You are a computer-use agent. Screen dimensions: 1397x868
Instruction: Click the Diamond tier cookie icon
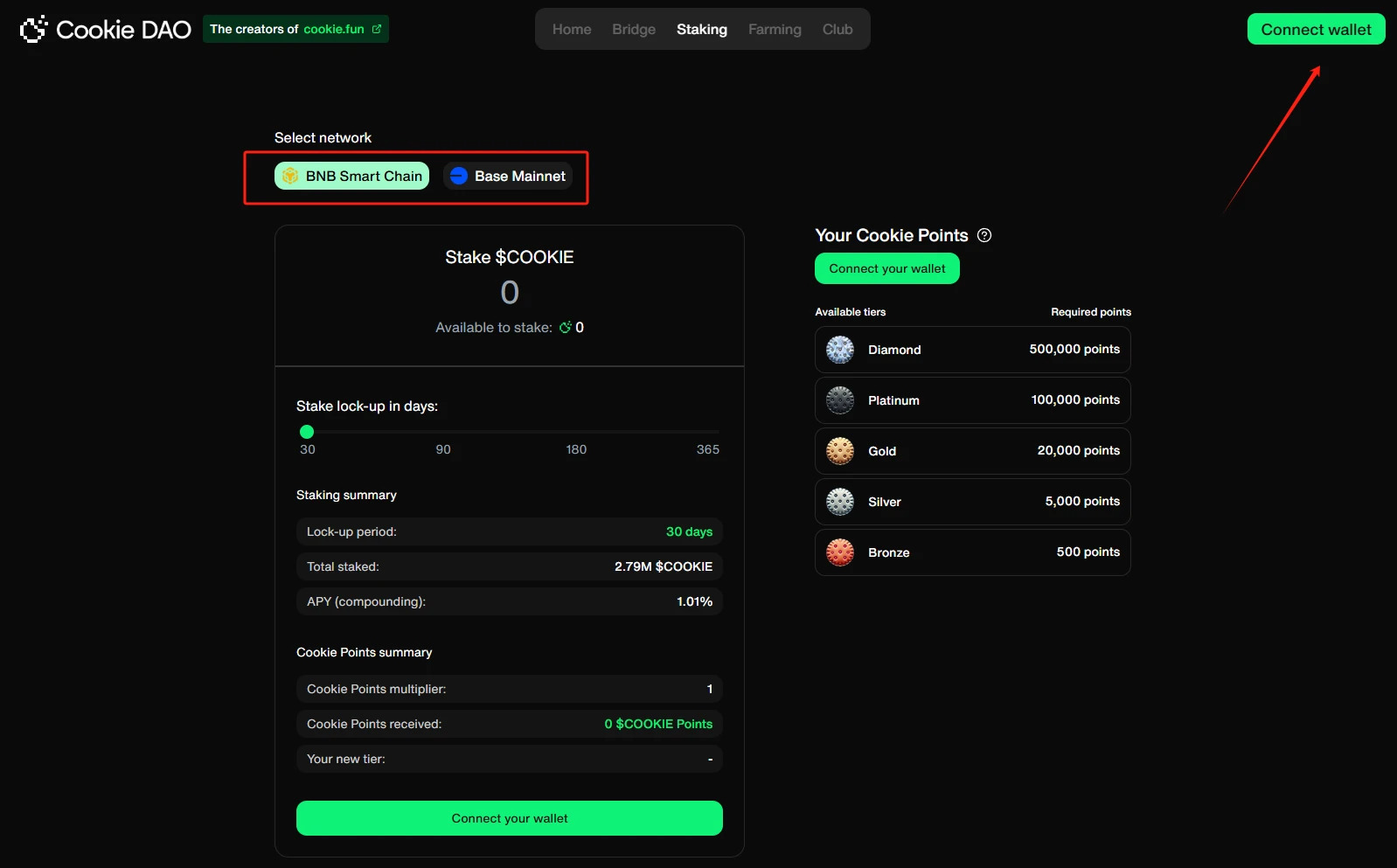point(840,350)
